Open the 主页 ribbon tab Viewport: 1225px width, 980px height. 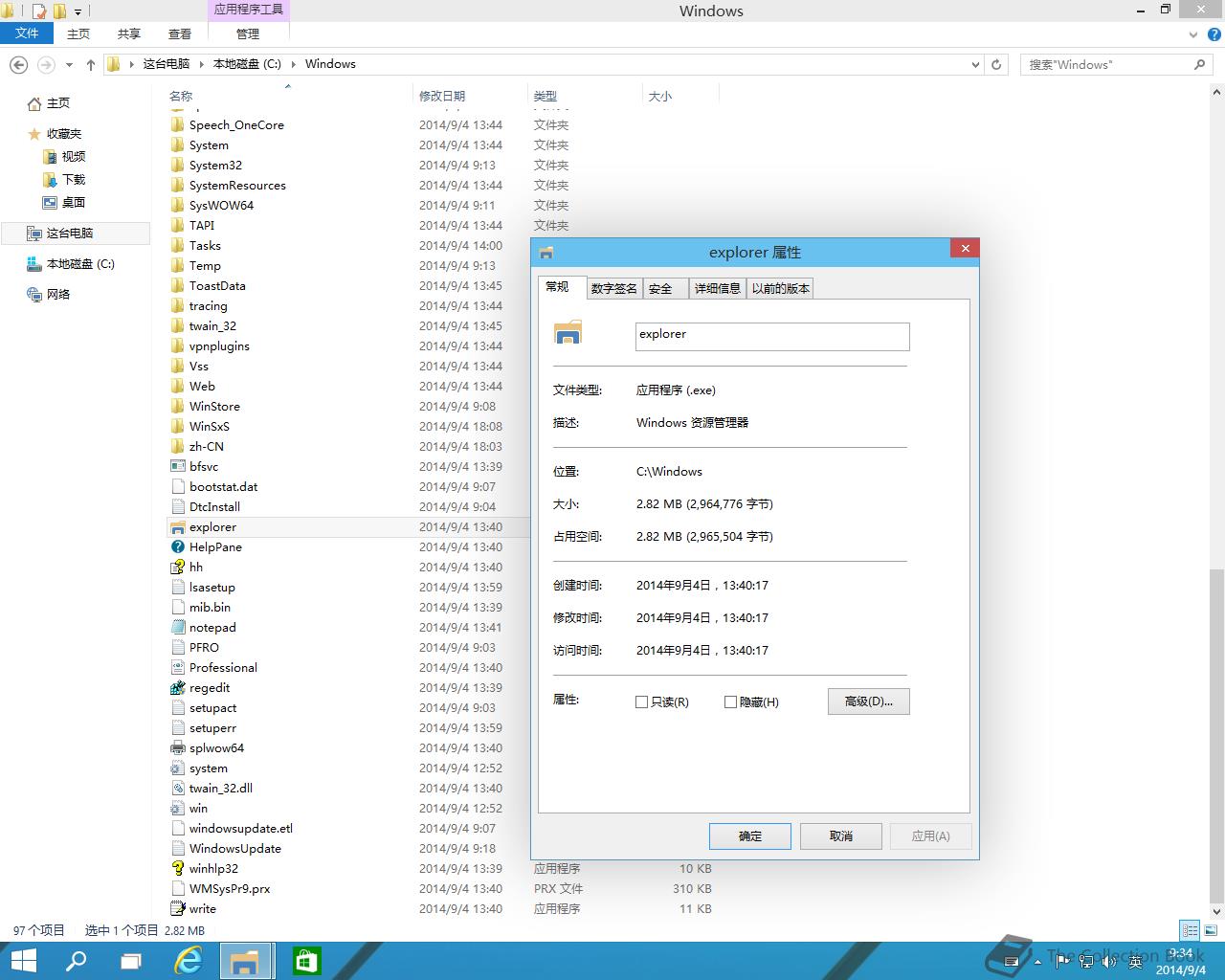pos(78,33)
